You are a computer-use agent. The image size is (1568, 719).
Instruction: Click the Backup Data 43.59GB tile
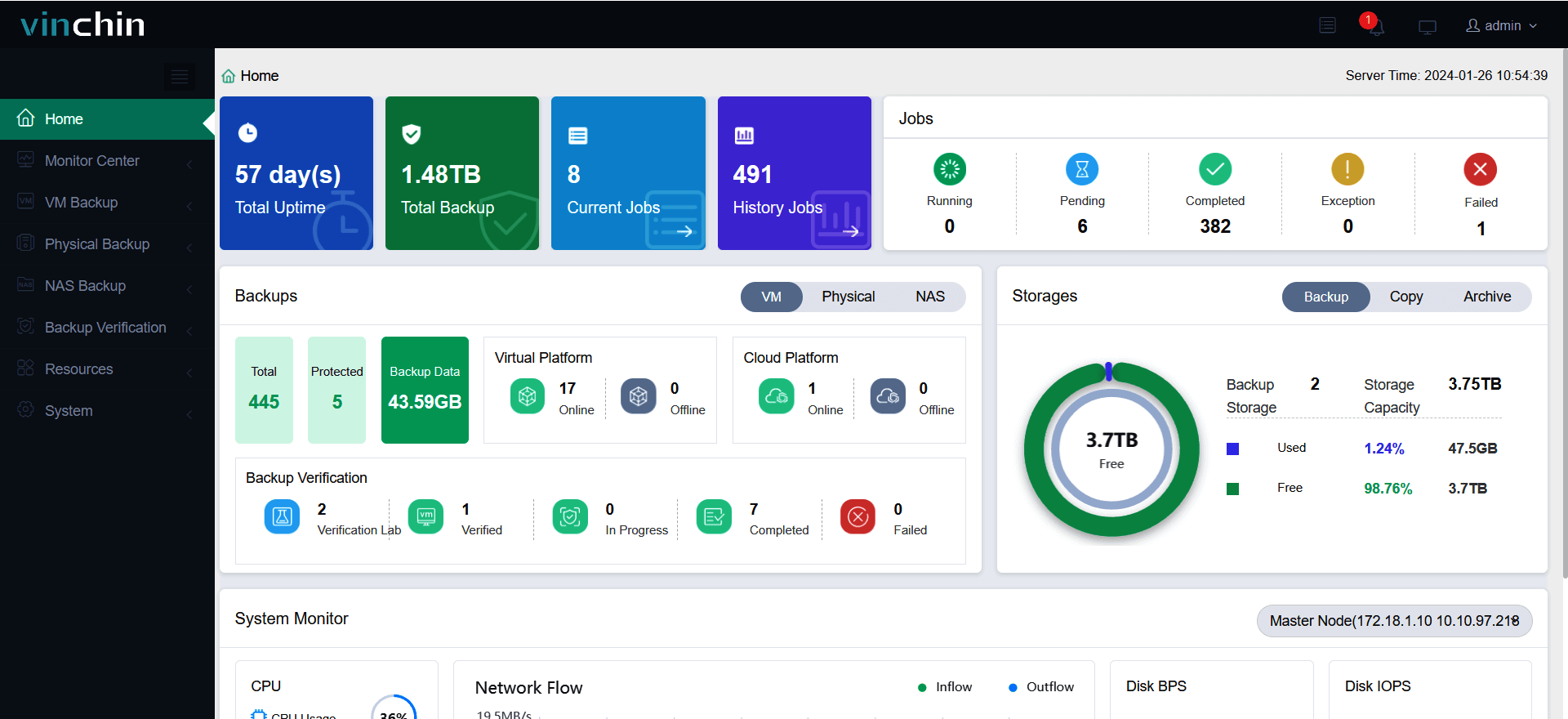(x=425, y=390)
